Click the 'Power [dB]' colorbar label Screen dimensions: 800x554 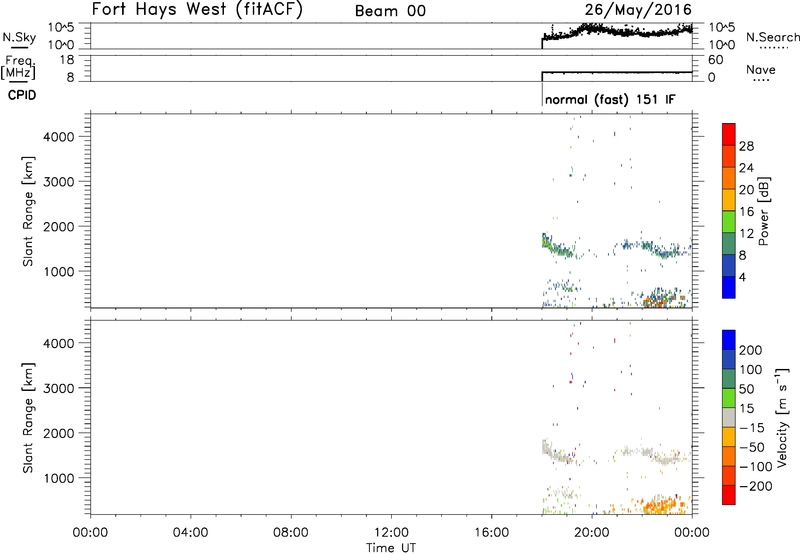[x=763, y=211]
